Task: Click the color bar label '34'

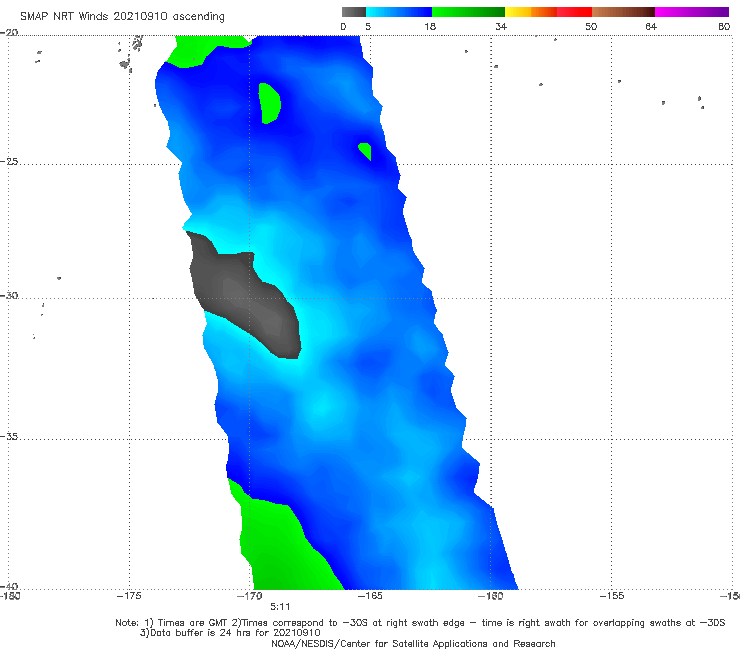Action: 501,26
